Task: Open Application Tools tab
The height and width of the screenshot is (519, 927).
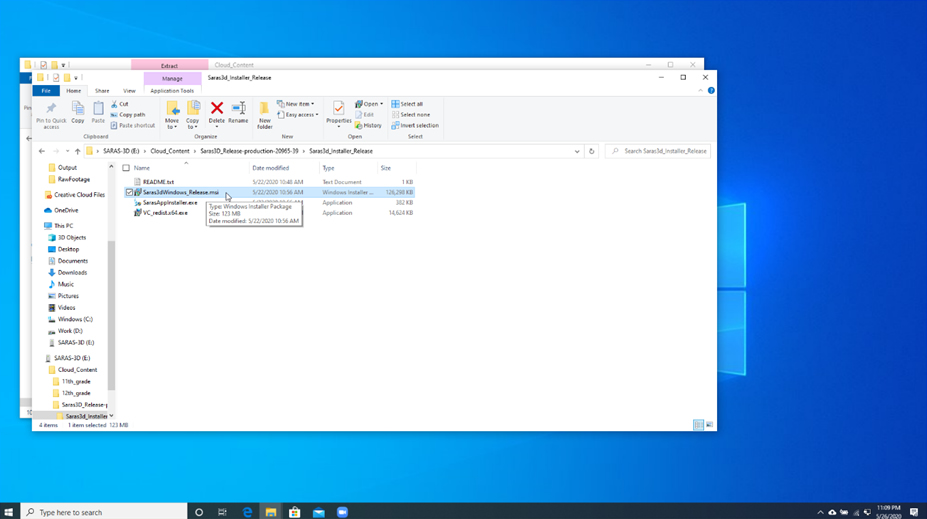Action: point(172,91)
